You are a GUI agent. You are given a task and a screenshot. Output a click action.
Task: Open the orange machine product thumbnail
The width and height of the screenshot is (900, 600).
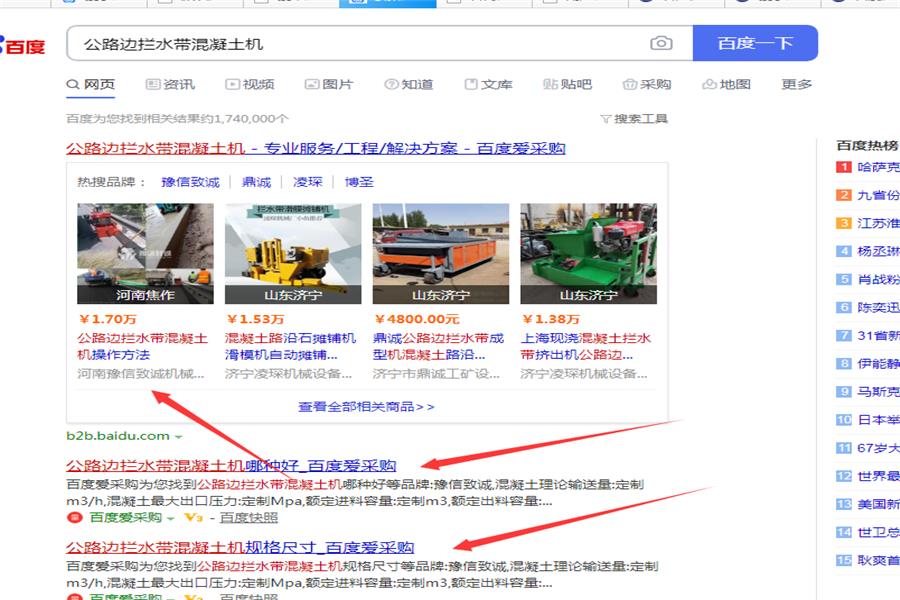[441, 253]
